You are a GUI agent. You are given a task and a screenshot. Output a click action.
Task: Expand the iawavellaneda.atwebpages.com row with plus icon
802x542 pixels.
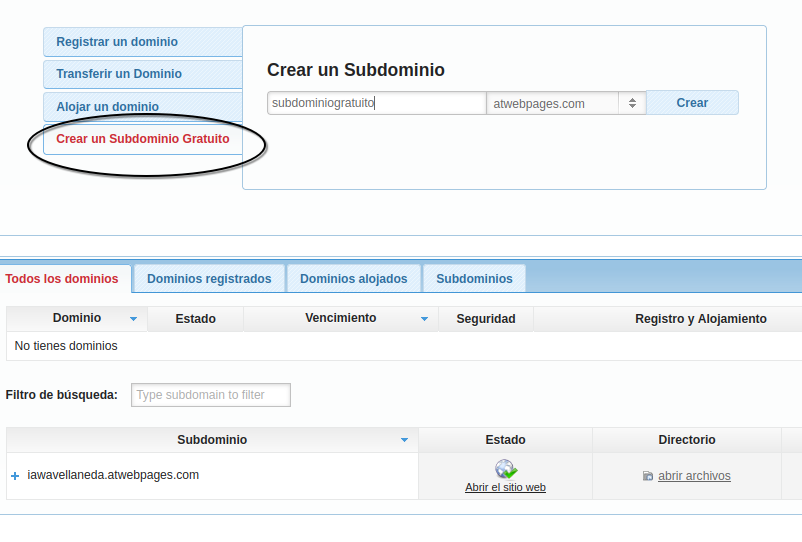[x=15, y=476]
